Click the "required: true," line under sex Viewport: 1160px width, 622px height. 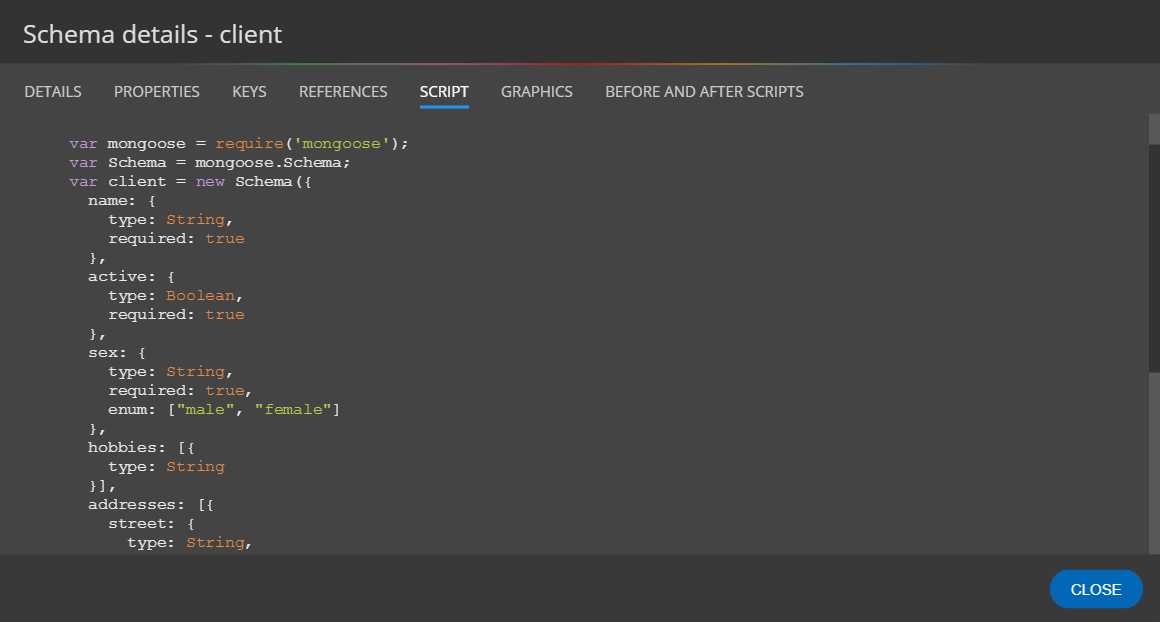click(x=180, y=391)
